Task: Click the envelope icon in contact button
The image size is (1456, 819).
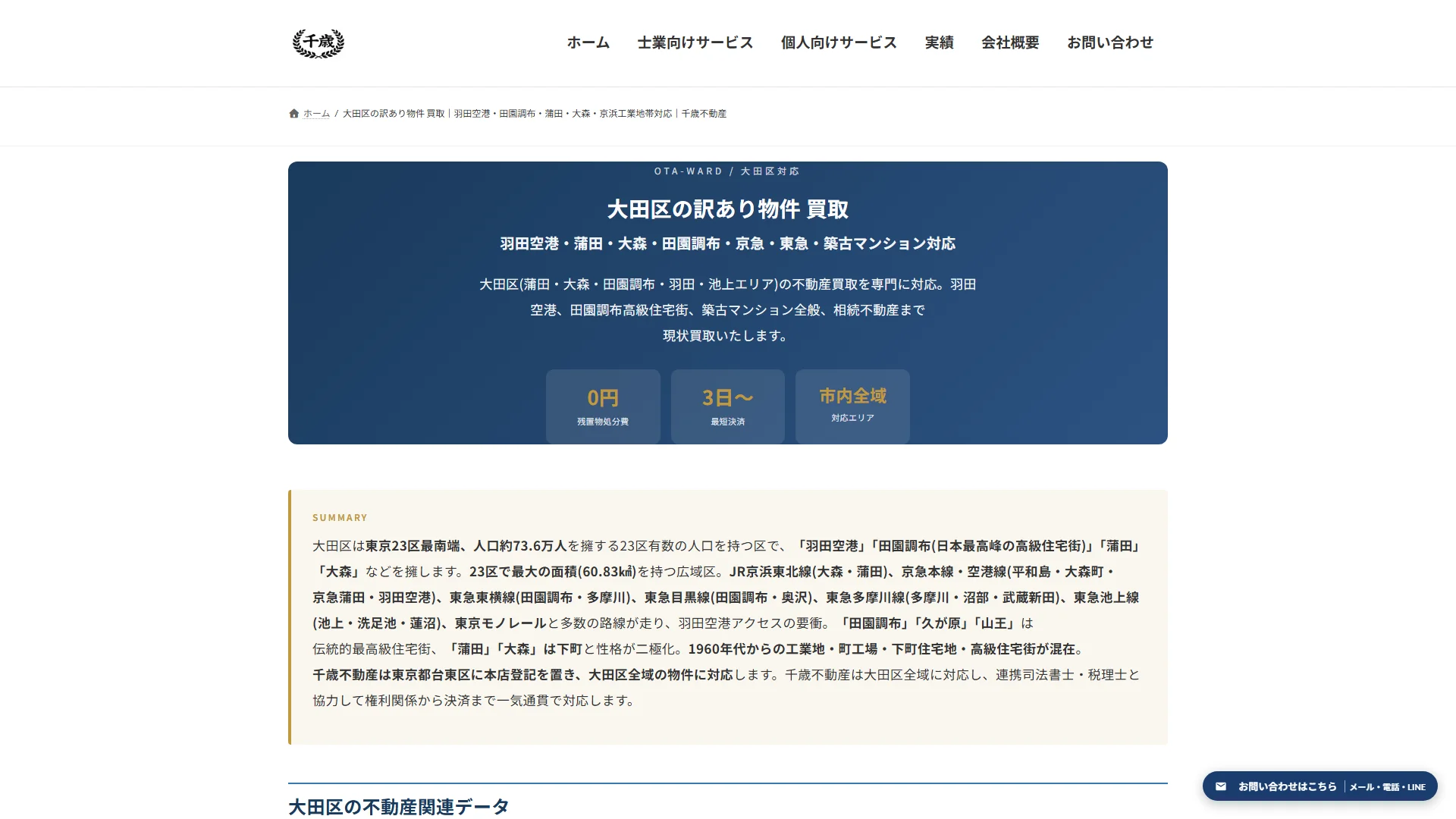Action: pyautogui.click(x=1221, y=786)
